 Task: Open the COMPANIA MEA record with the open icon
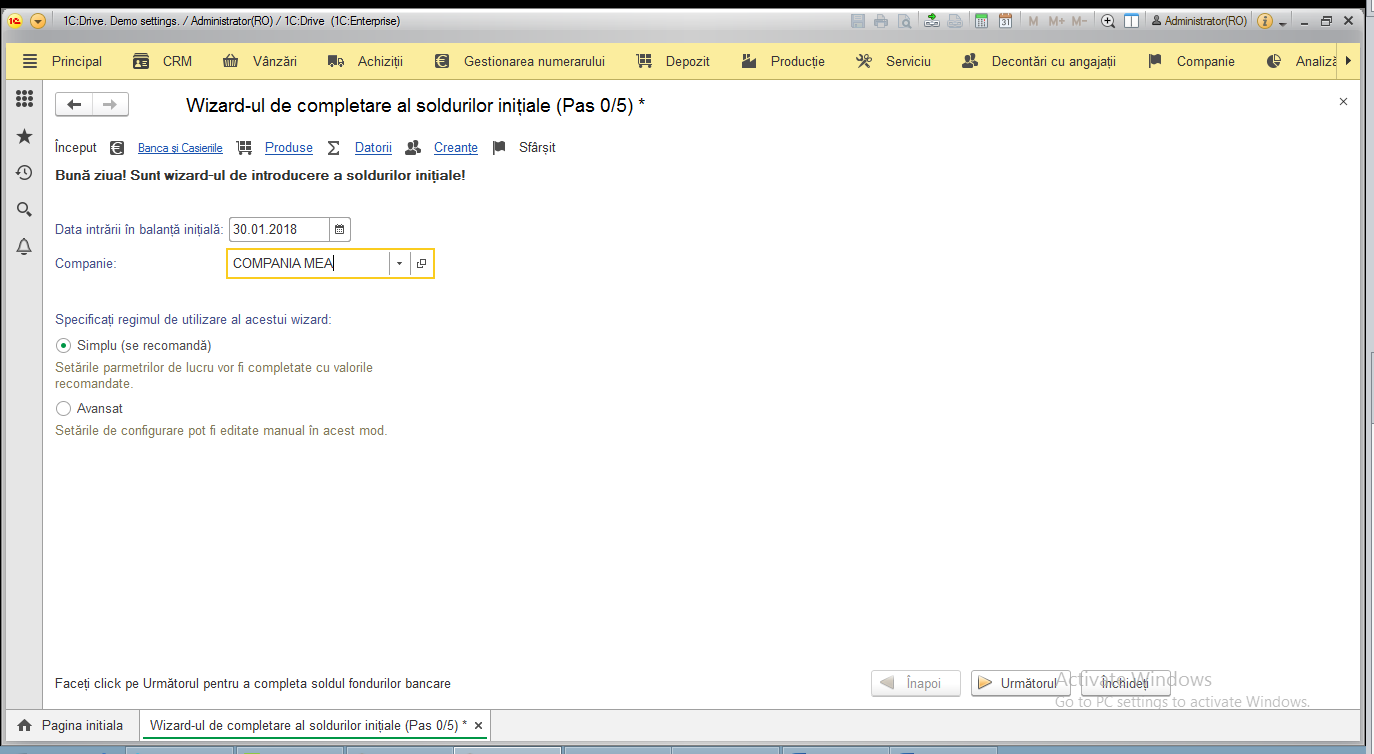click(421, 264)
